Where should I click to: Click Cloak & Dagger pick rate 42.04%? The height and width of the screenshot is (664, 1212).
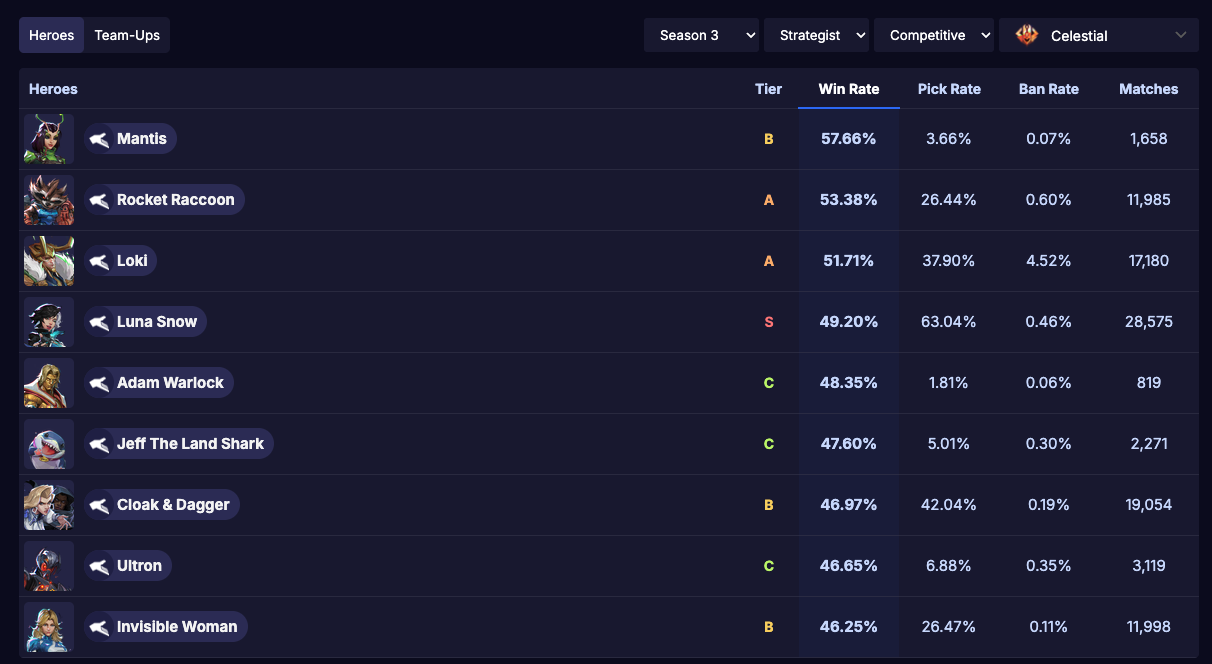[x=949, y=505]
